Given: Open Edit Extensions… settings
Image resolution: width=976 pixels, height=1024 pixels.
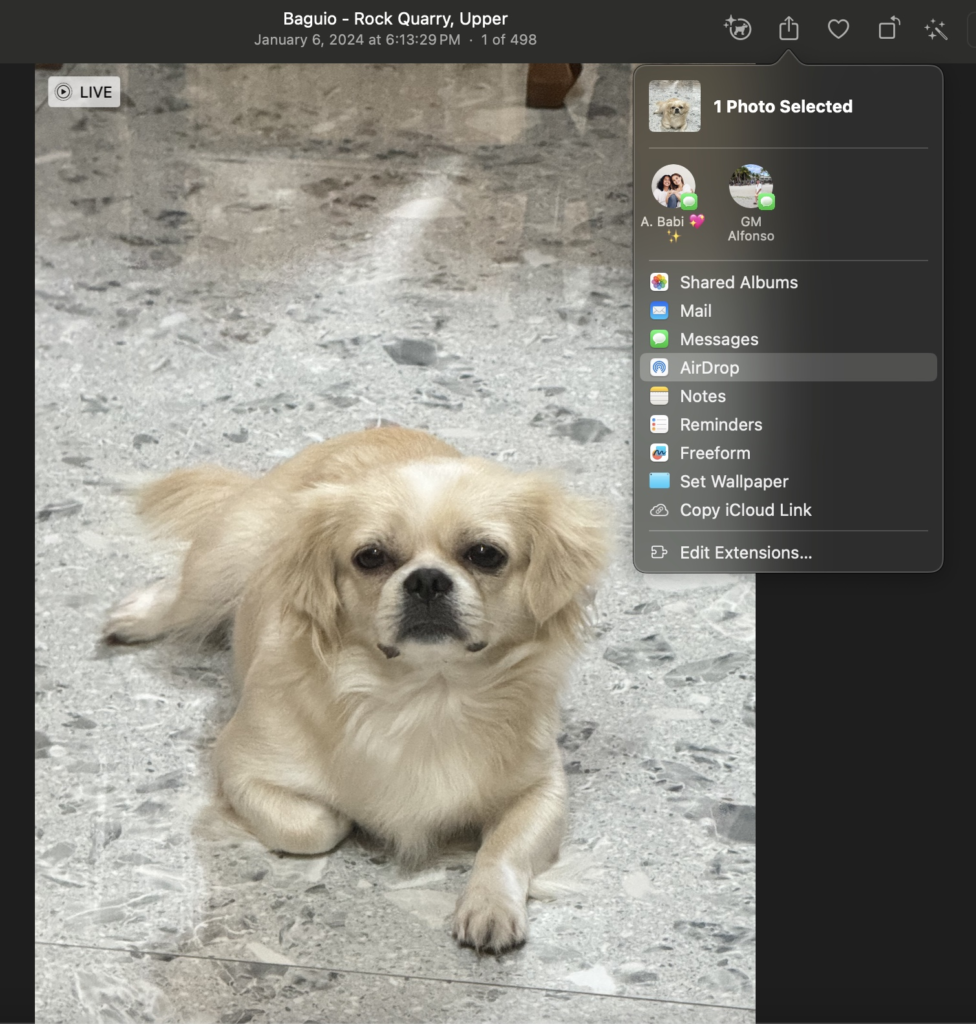Looking at the screenshot, I should coord(745,552).
